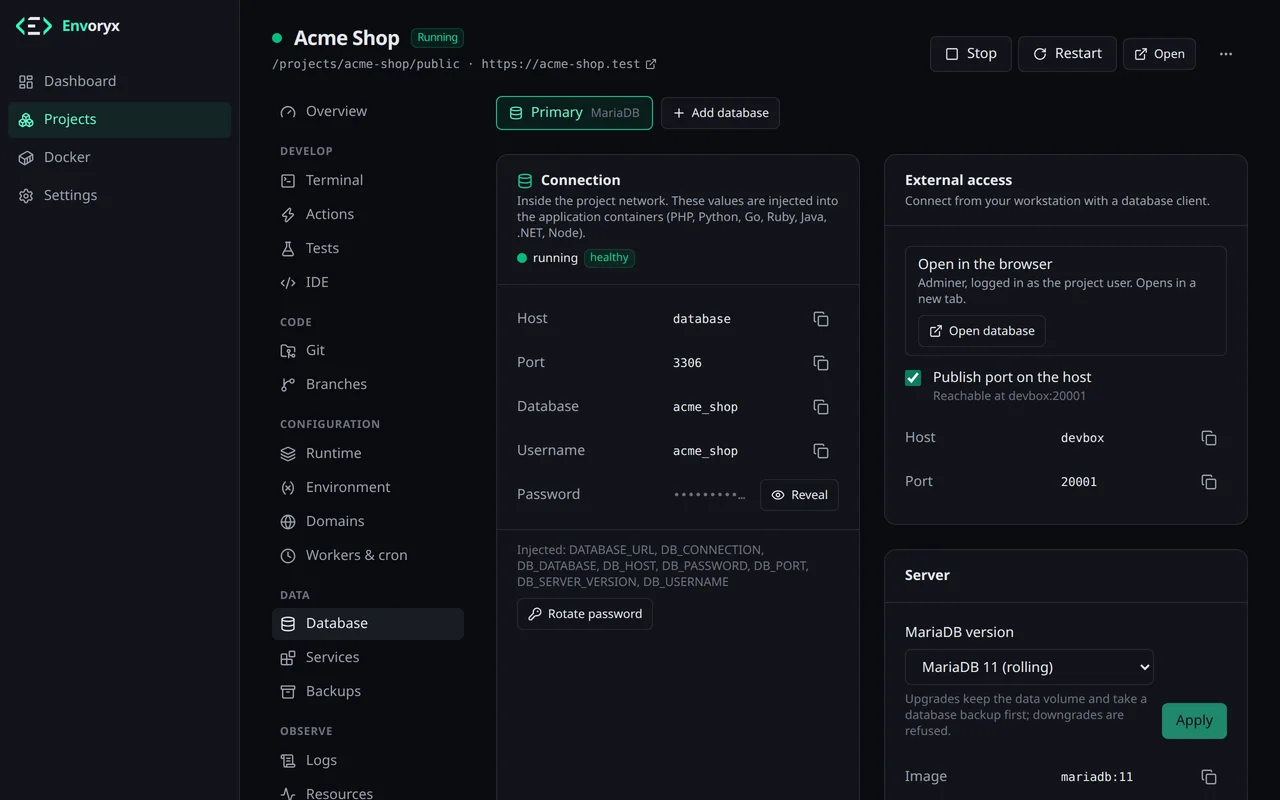Open the Docker section

119,158
